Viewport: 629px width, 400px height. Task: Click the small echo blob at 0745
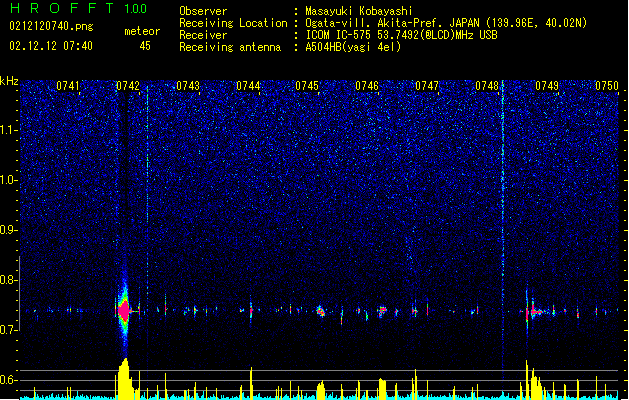point(321,311)
